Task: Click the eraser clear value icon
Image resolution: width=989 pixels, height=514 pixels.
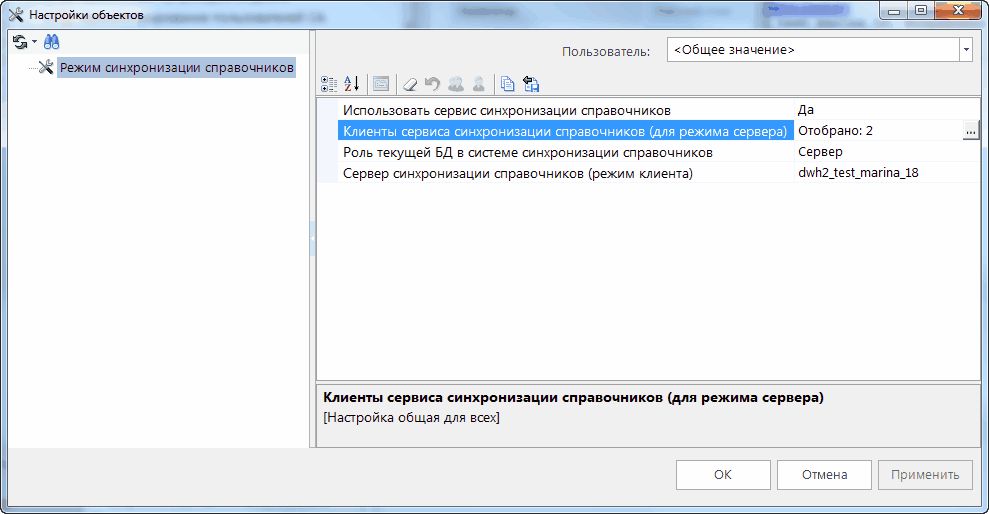Action: coord(410,84)
